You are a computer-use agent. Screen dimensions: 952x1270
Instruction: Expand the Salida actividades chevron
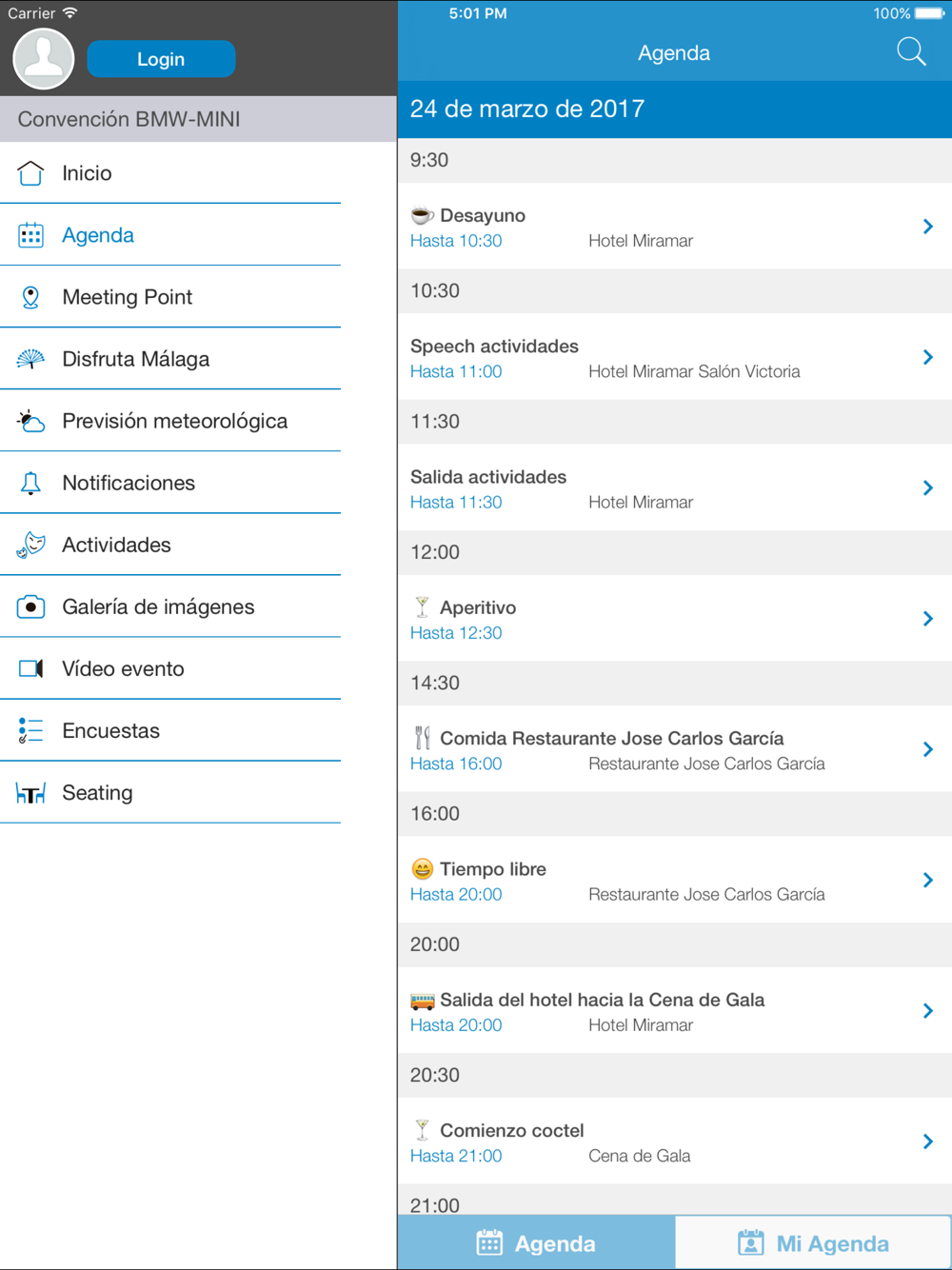928,487
